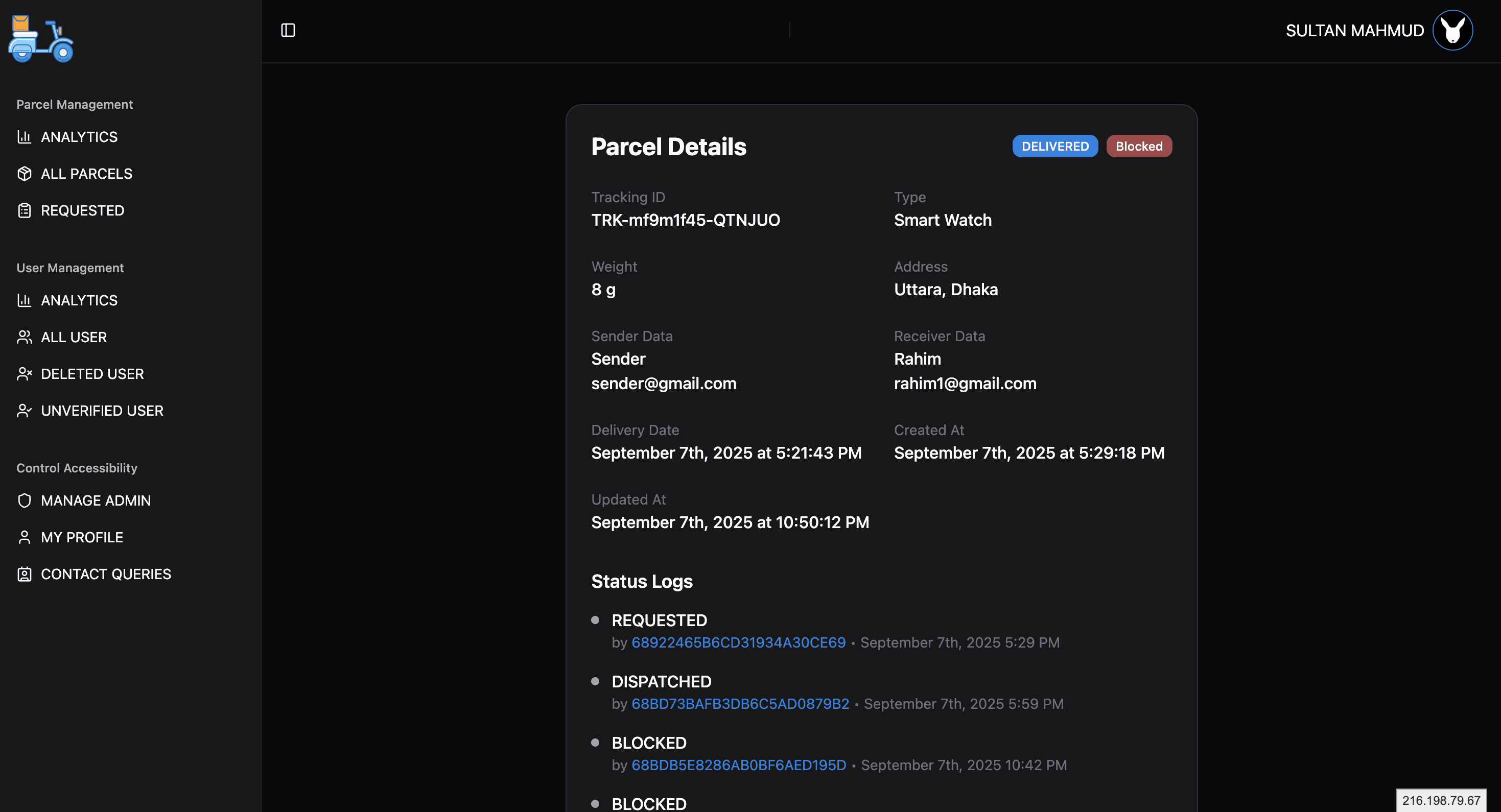Click the delivery scooter logo
Image resolution: width=1501 pixels, height=812 pixels.
click(41, 38)
